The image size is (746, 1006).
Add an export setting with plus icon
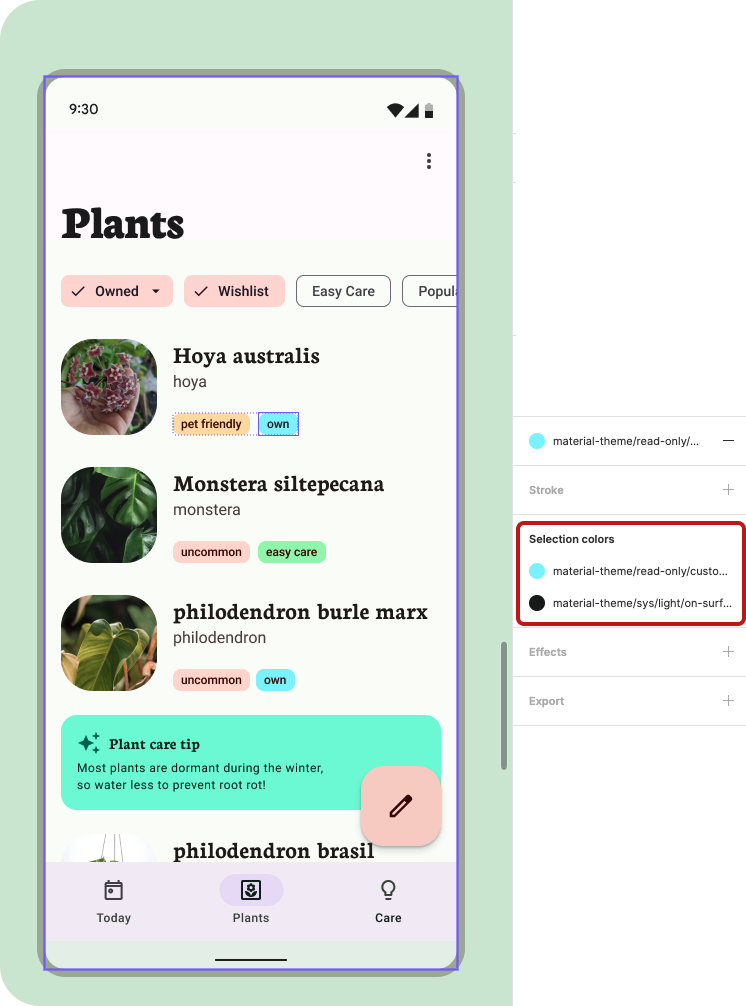(x=728, y=701)
